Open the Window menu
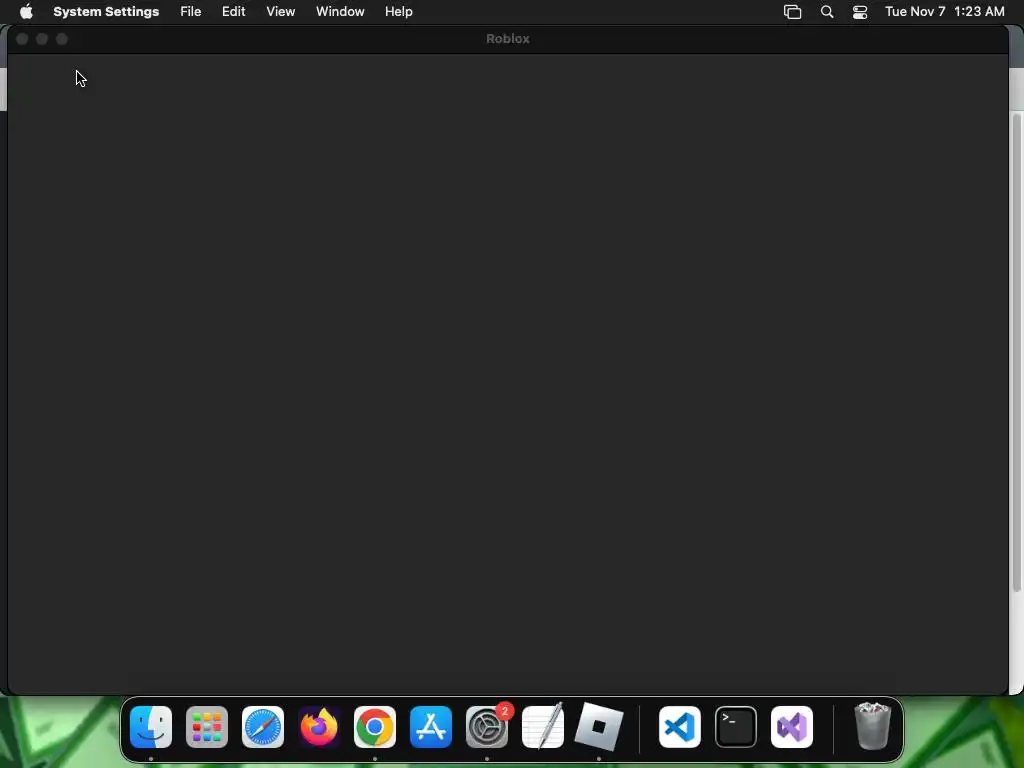 [x=340, y=12]
